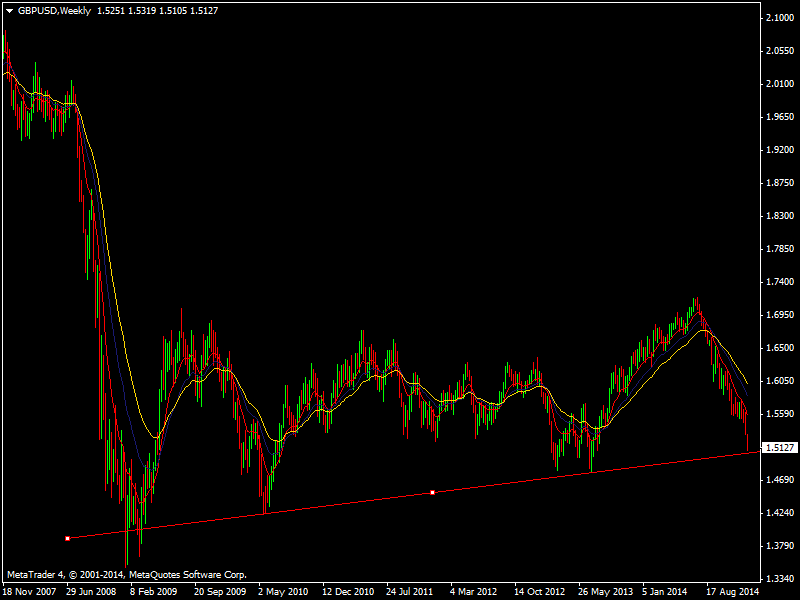Click the 1.3790 price scale label
Image resolution: width=800 pixels, height=600 pixels.
click(x=780, y=546)
